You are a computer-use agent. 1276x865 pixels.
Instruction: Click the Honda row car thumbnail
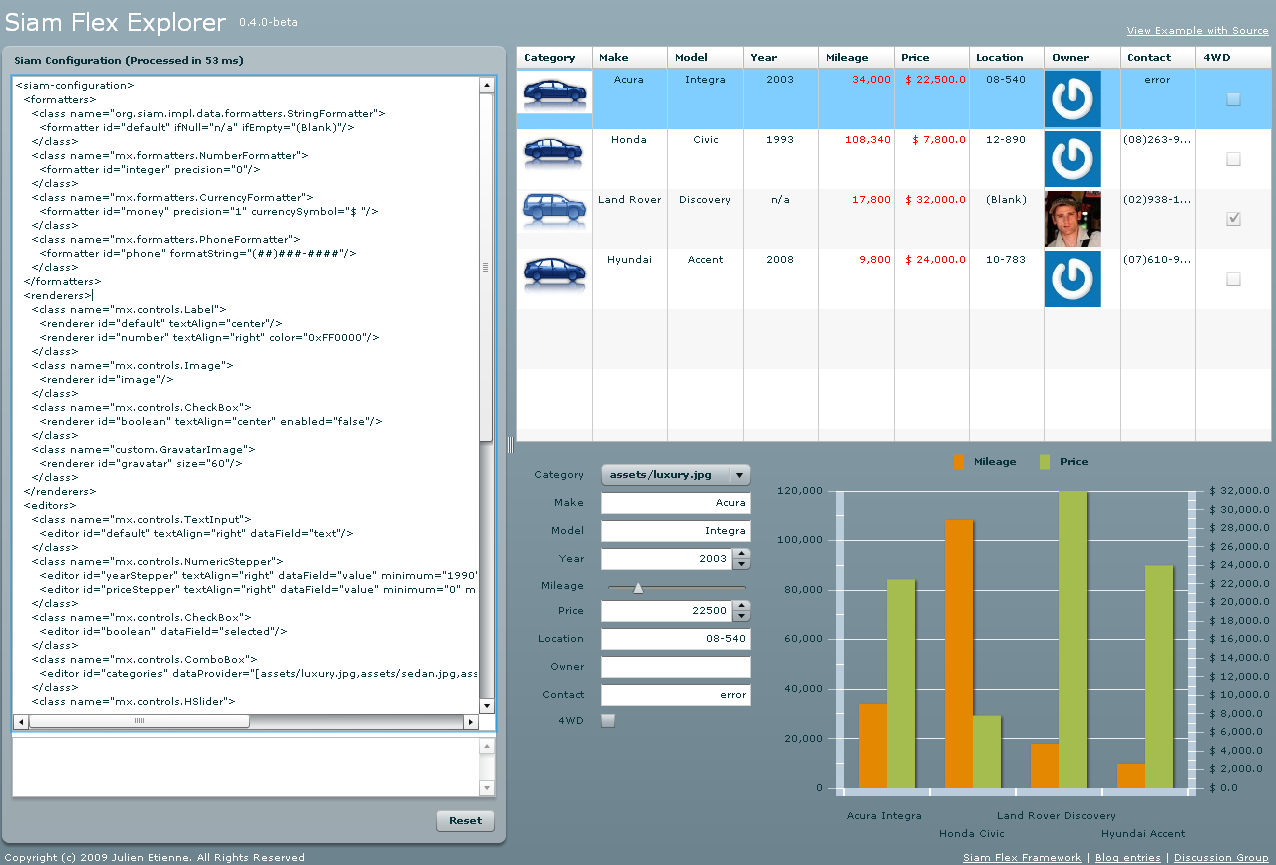[x=555, y=152]
